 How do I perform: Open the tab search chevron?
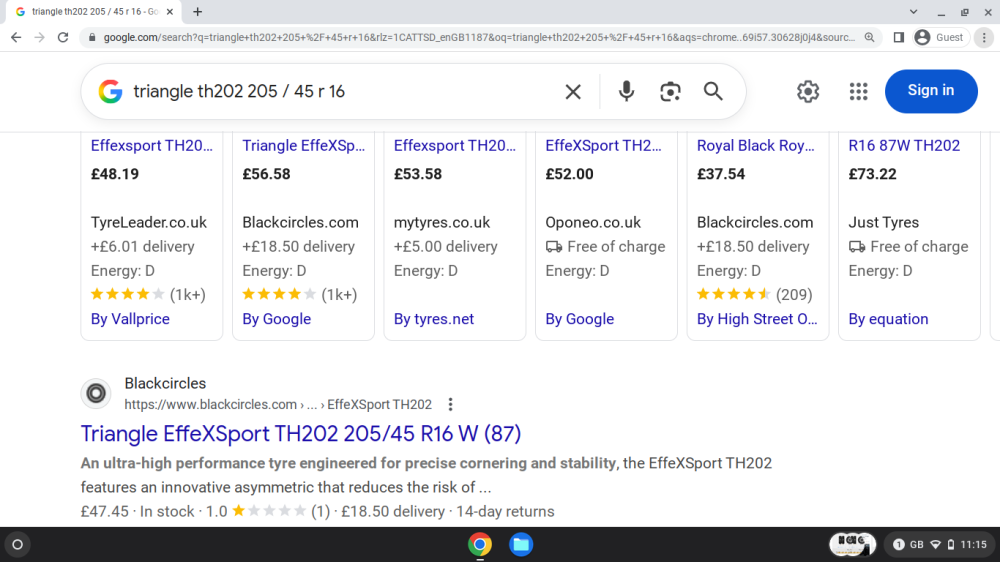[913, 11]
